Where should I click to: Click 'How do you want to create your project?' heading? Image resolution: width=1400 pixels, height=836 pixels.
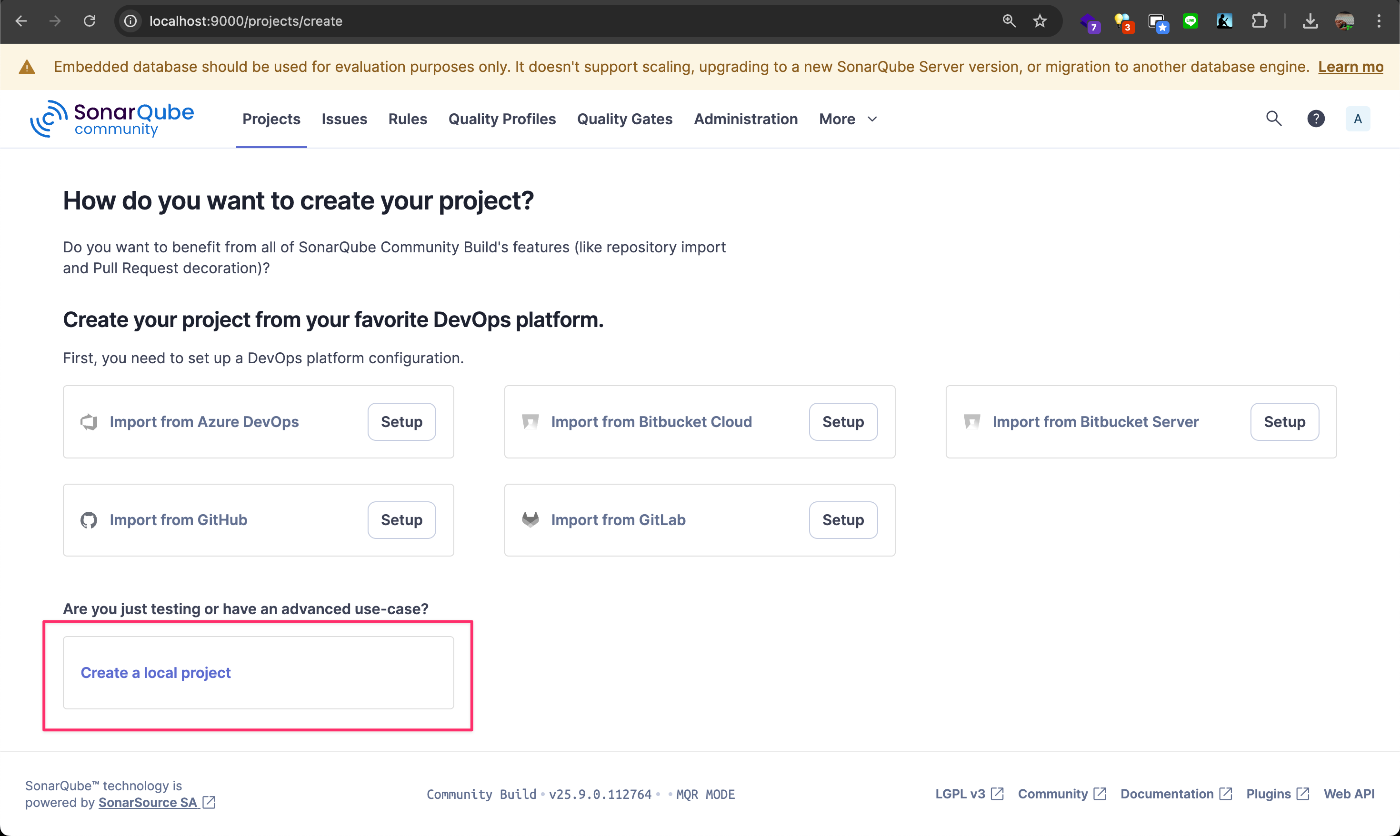pos(299,201)
